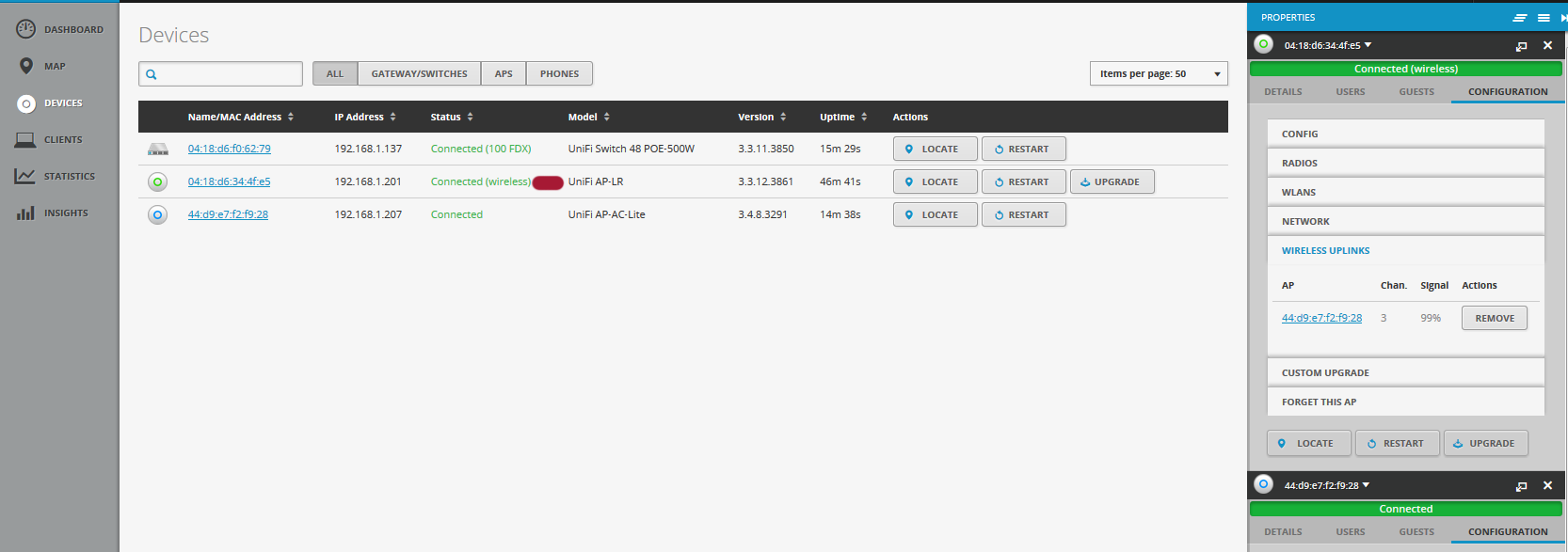Image resolution: width=1568 pixels, height=552 pixels.
Task: Locate the UniFi AP-AC-Lite
Action: [935, 214]
